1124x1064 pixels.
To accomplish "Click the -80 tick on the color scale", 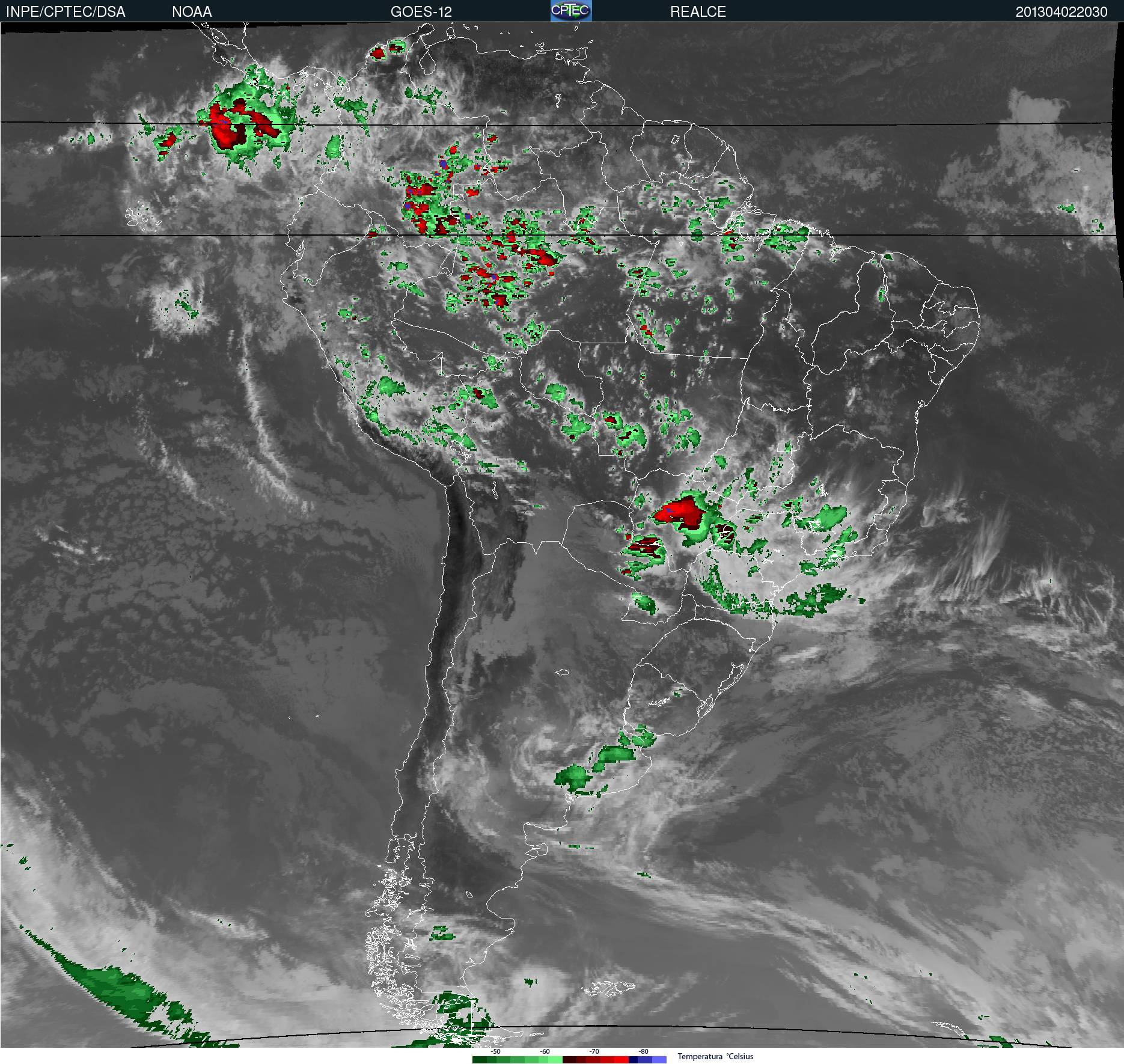I will tap(643, 1051).
